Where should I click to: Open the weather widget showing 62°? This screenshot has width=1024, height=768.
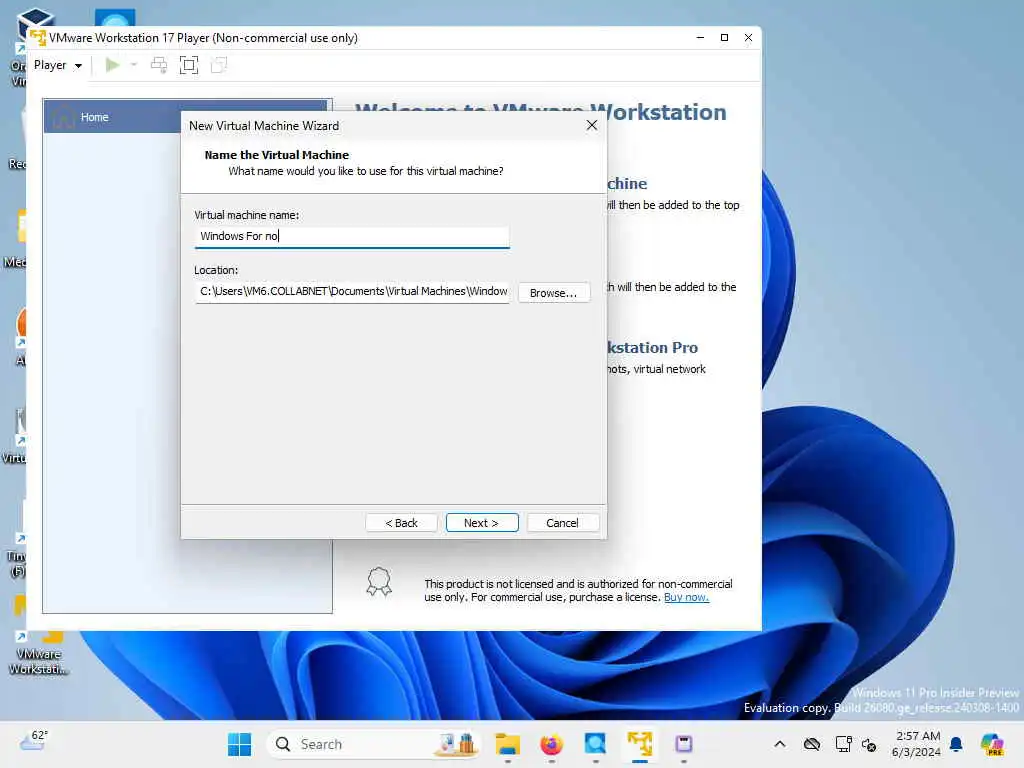click(x=33, y=741)
